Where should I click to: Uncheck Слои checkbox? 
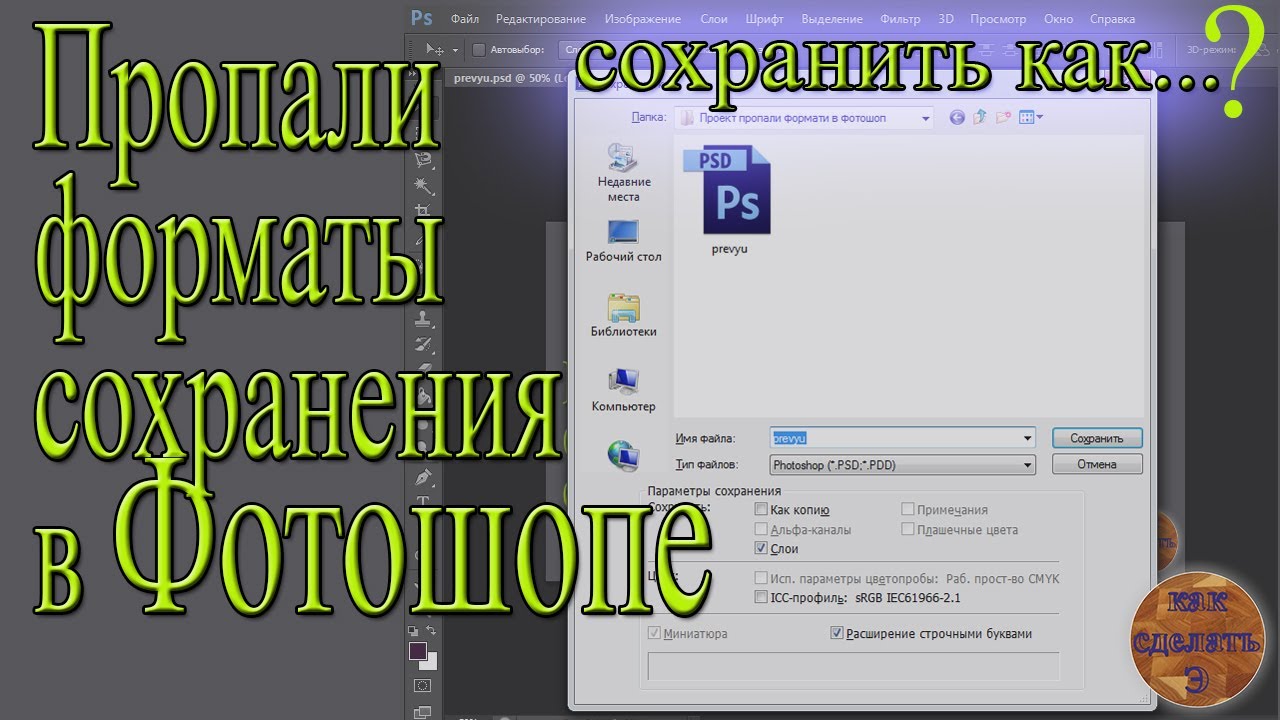point(761,549)
